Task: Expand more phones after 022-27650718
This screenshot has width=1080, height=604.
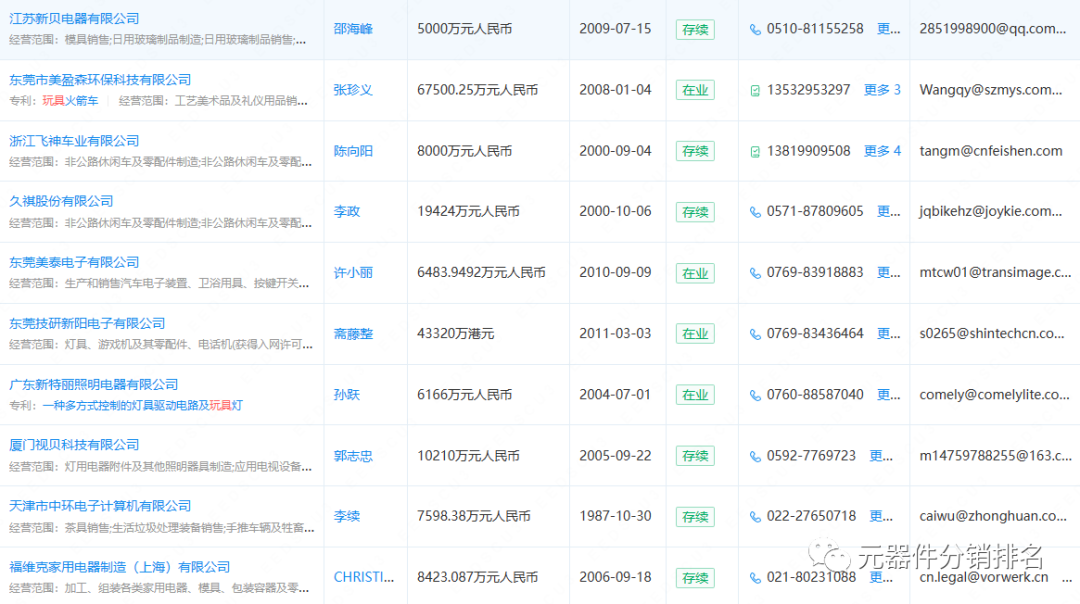Action: [881, 516]
